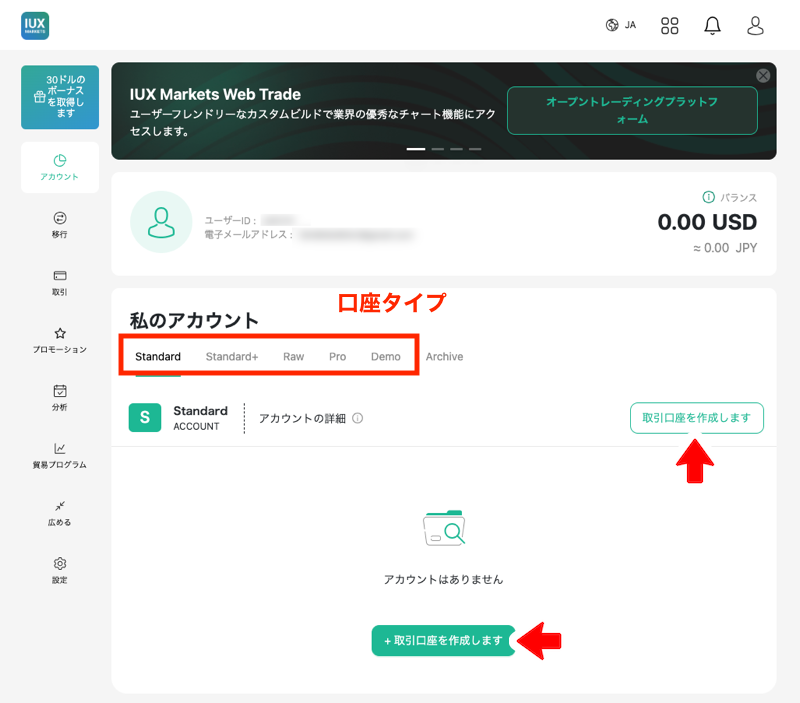Select the Standard tab

point(158,357)
